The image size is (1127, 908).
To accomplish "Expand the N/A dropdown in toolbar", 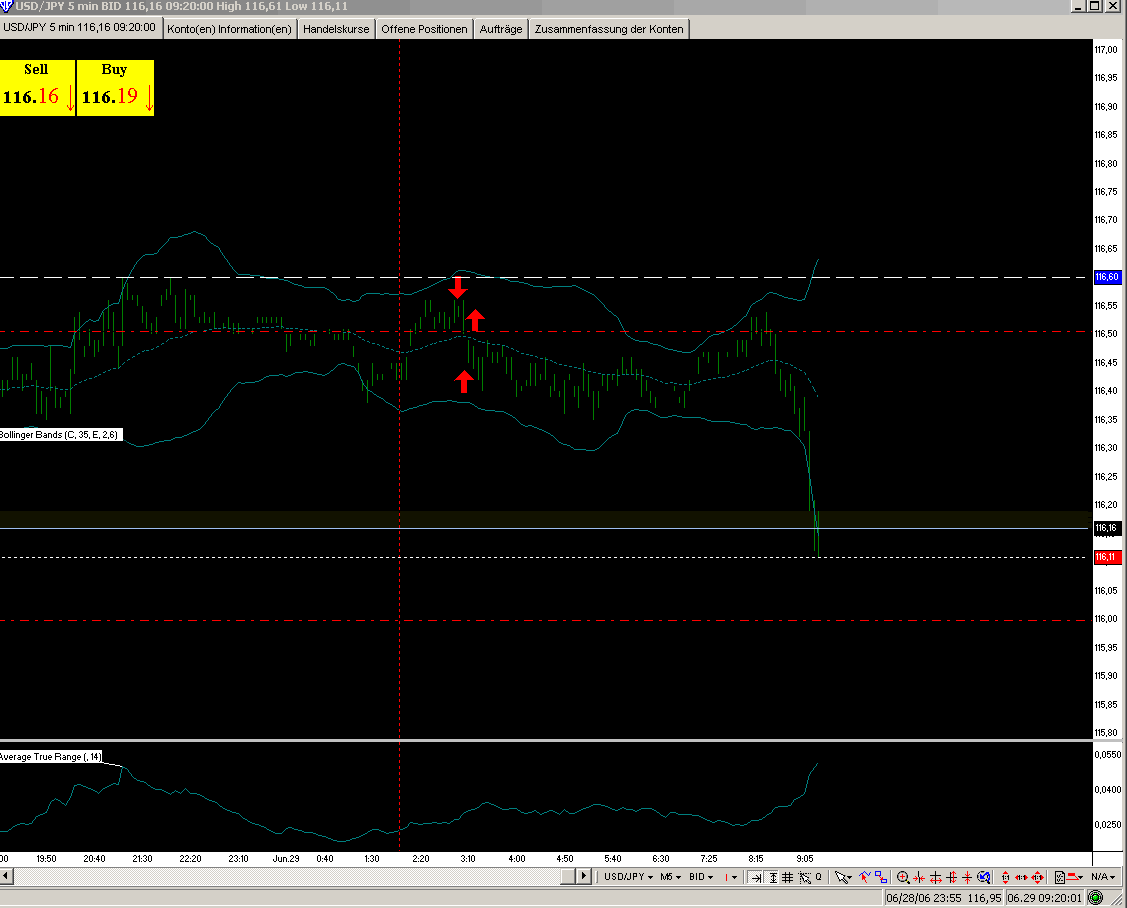I will click(1103, 877).
